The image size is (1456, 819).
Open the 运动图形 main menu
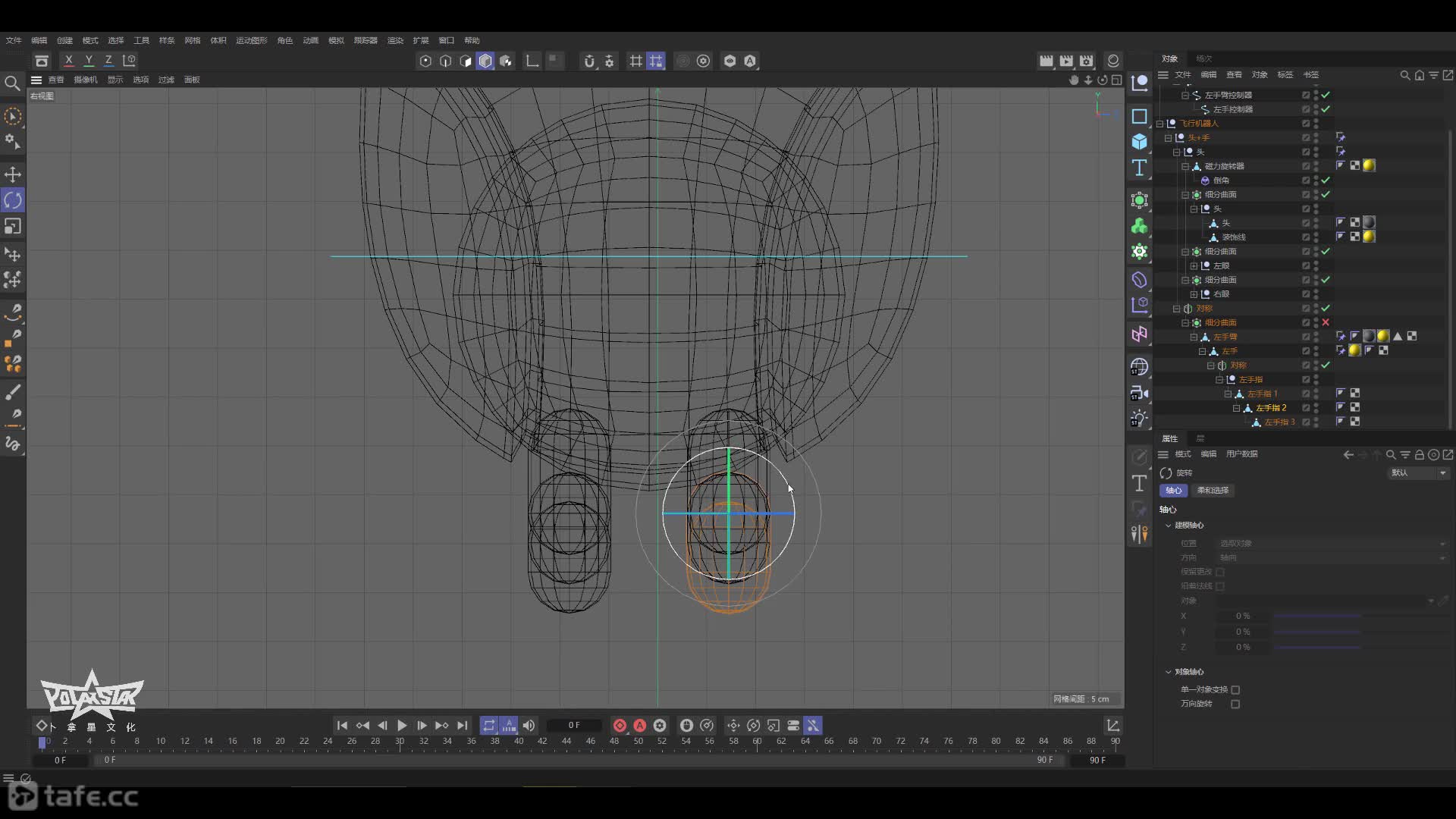(x=251, y=40)
